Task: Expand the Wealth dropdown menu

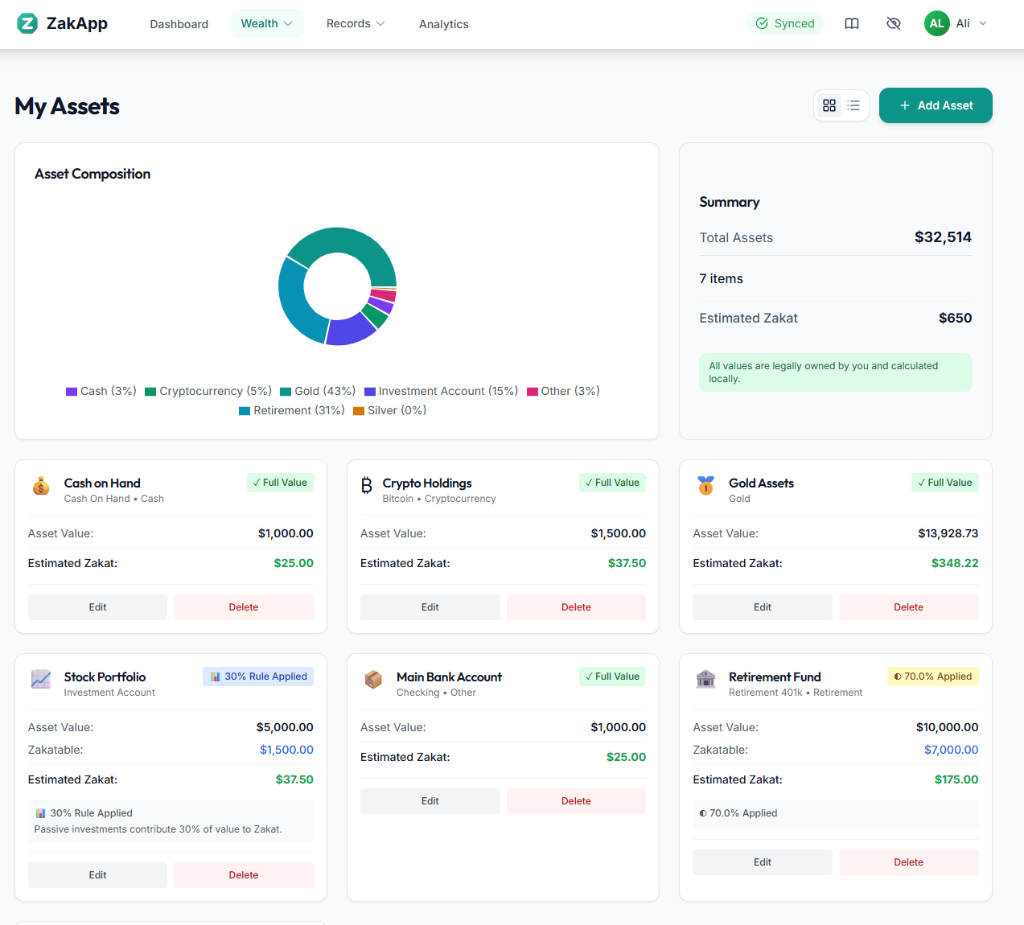Action: (x=267, y=23)
